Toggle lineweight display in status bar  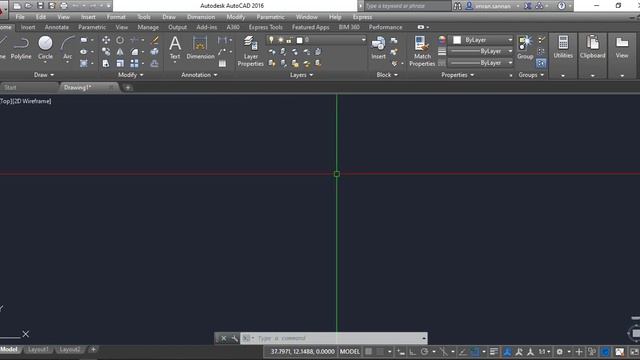pos(494,351)
